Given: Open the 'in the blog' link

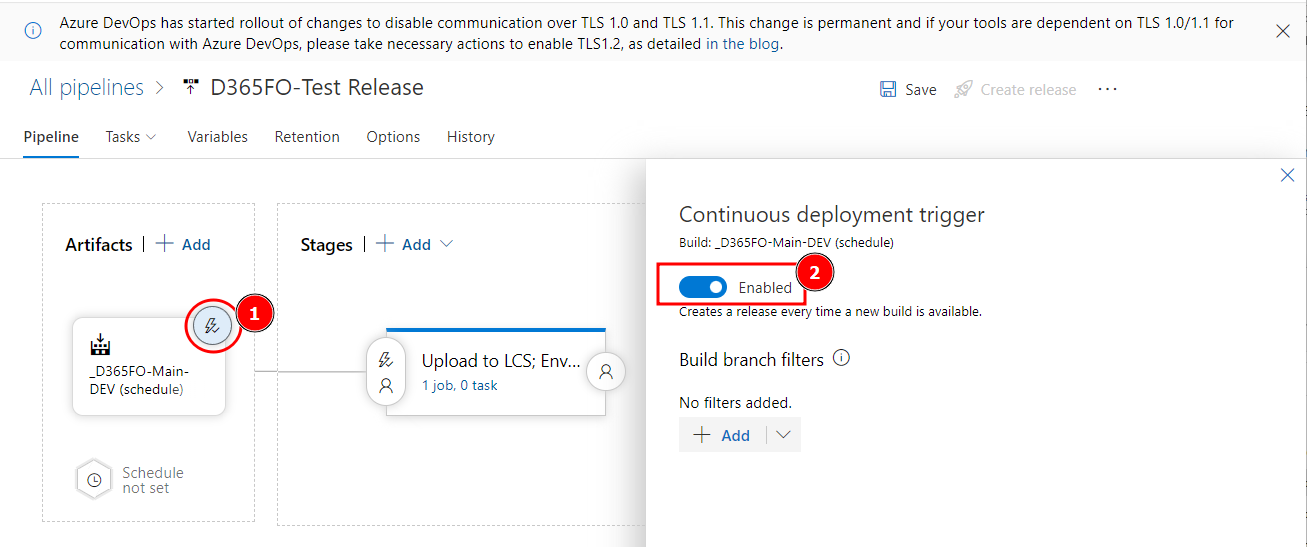Looking at the screenshot, I should point(743,43).
